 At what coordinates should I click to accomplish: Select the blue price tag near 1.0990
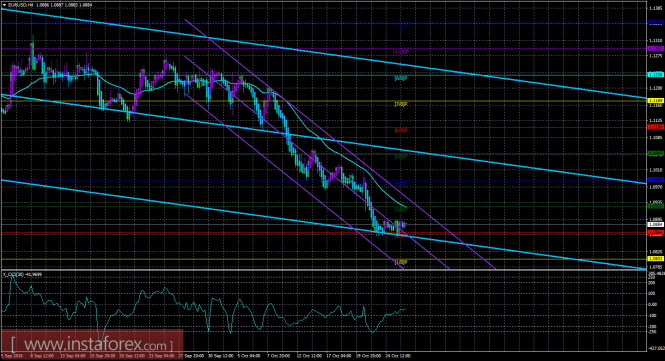pos(656,180)
